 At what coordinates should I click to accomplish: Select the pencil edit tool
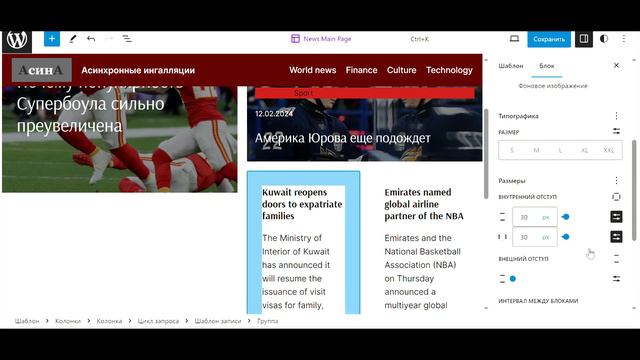[x=73, y=39]
